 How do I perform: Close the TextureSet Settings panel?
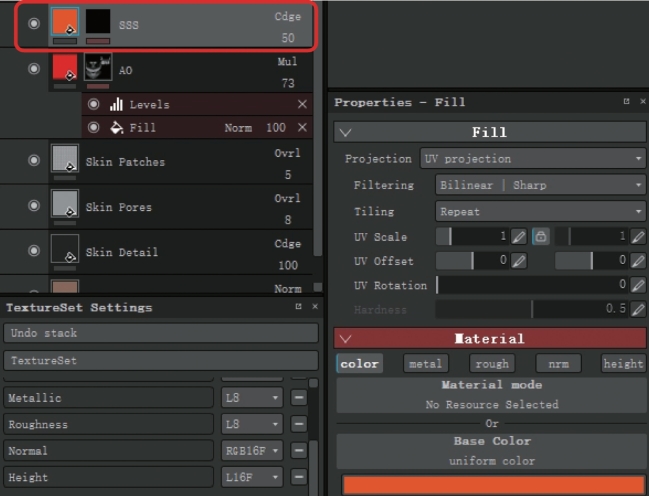315,306
